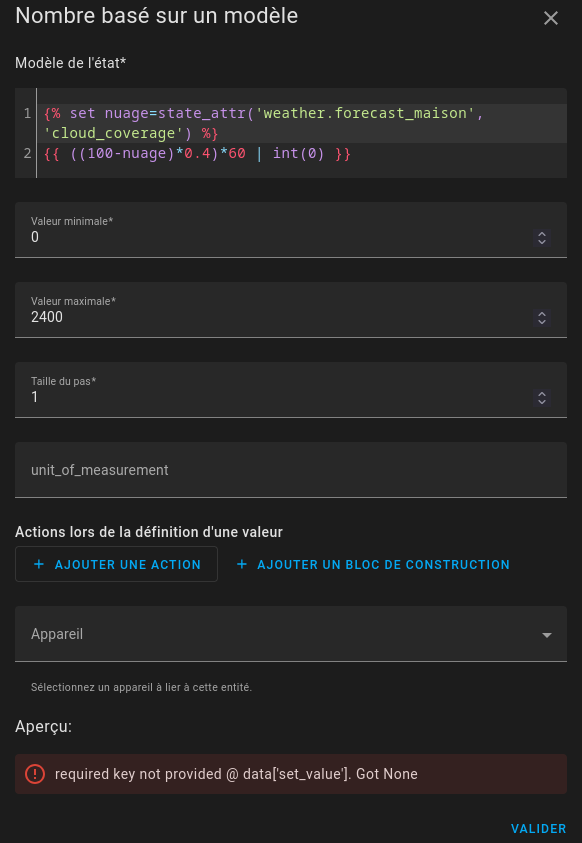Click the Valeur maximale stepper arrows
582x843 pixels.
[x=542, y=318]
